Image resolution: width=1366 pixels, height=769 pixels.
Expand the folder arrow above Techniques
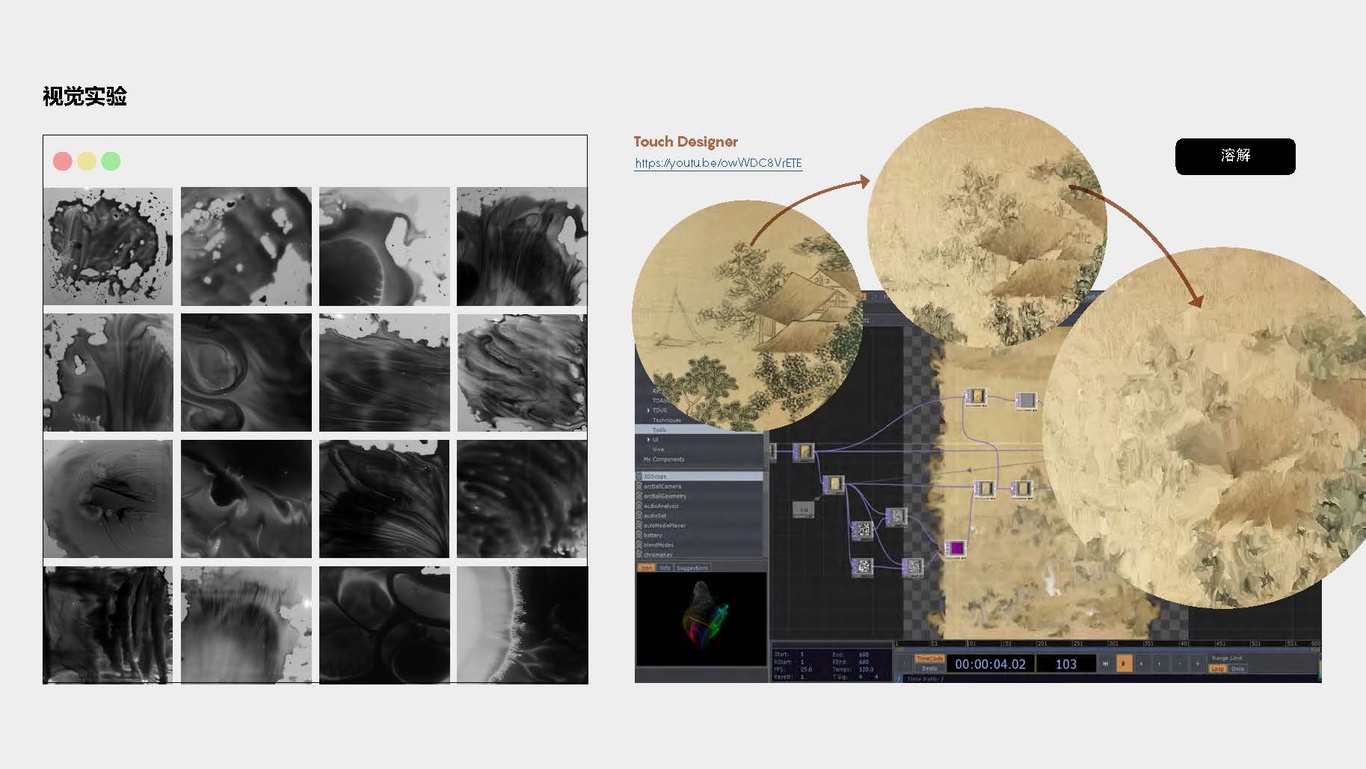pos(649,410)
